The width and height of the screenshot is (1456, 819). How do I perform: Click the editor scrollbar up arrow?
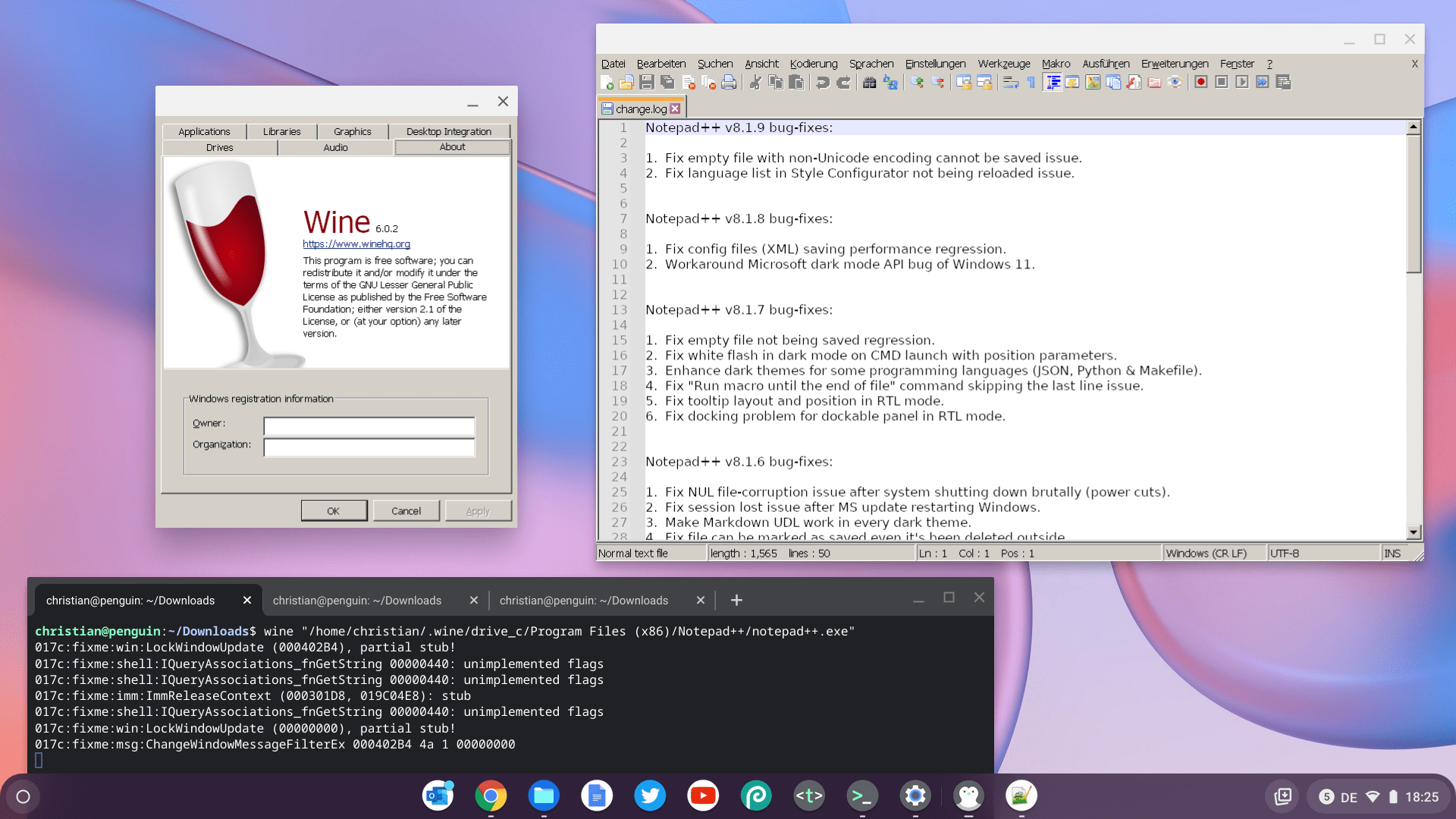[1413, 127]
